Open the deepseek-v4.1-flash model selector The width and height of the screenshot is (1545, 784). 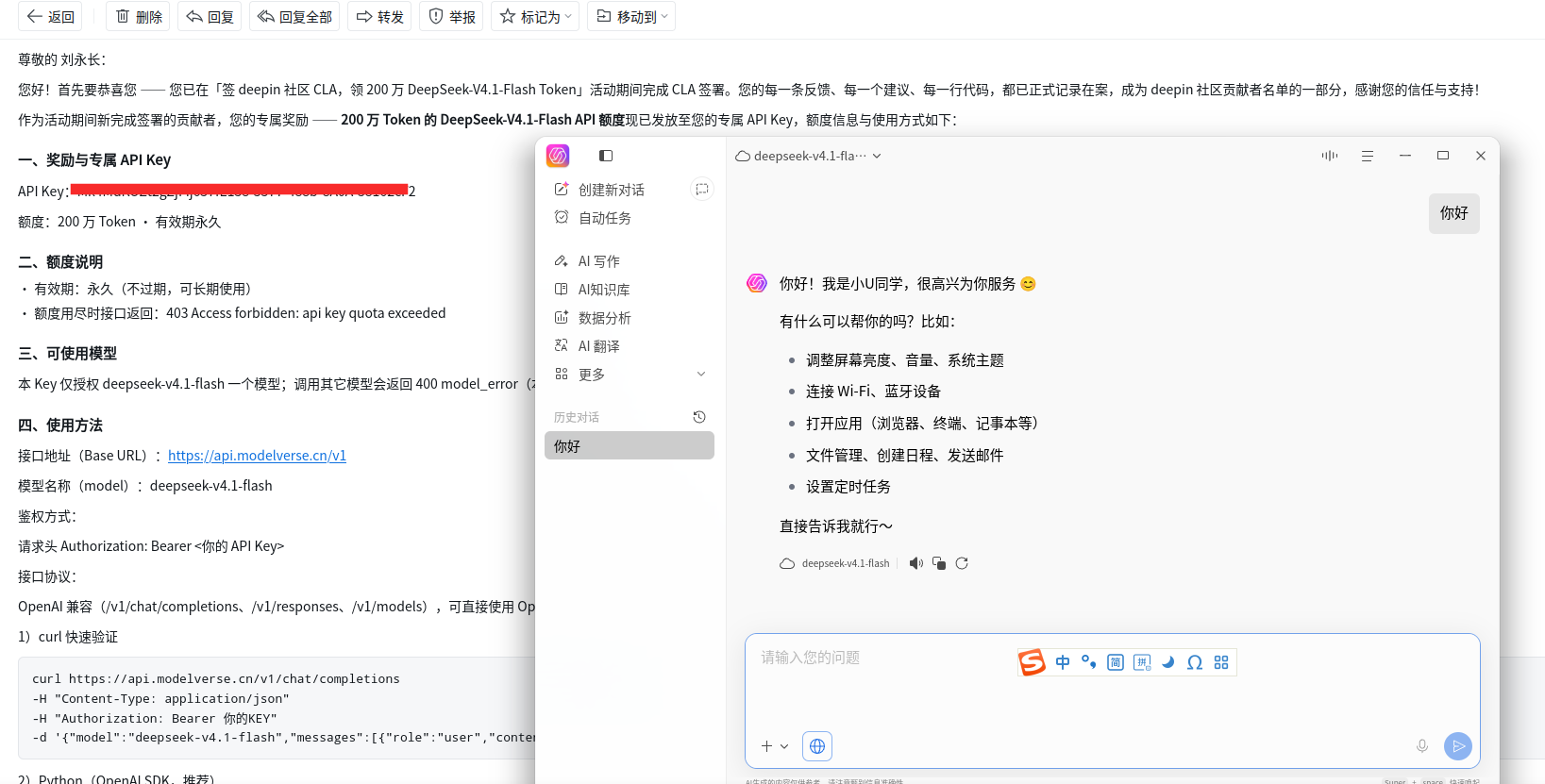point(809,156)
